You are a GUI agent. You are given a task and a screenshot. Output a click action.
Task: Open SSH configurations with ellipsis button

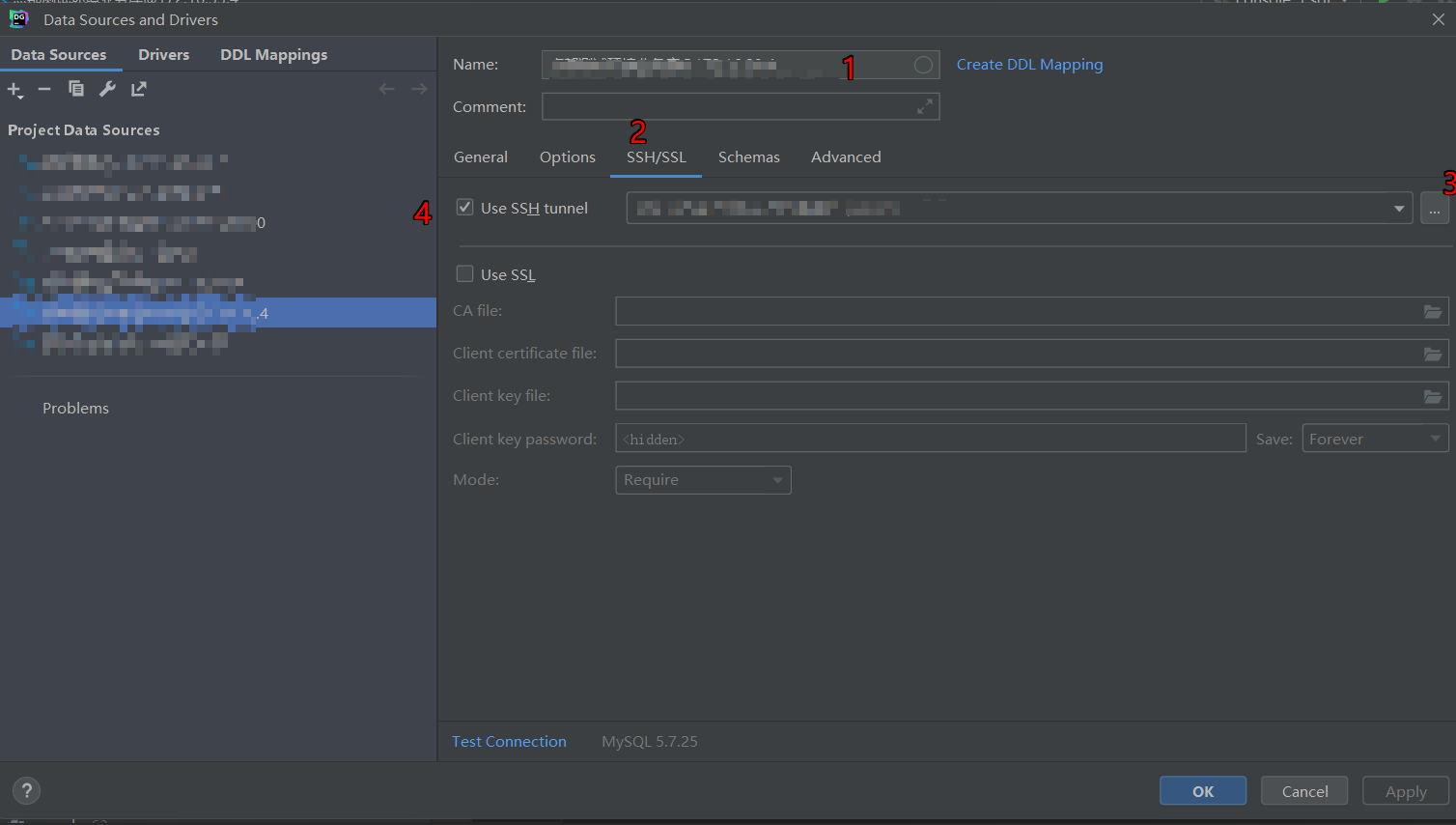pos(1435,209)
